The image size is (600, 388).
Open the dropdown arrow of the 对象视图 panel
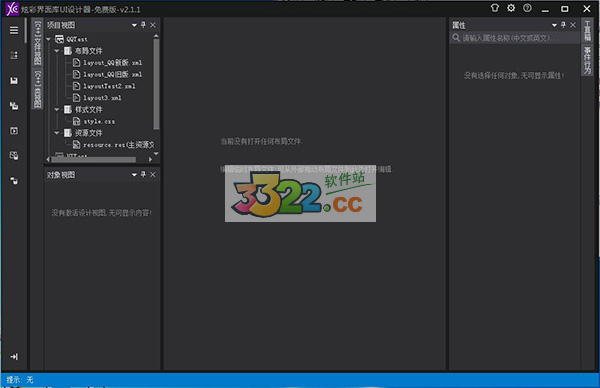(134, 175)
